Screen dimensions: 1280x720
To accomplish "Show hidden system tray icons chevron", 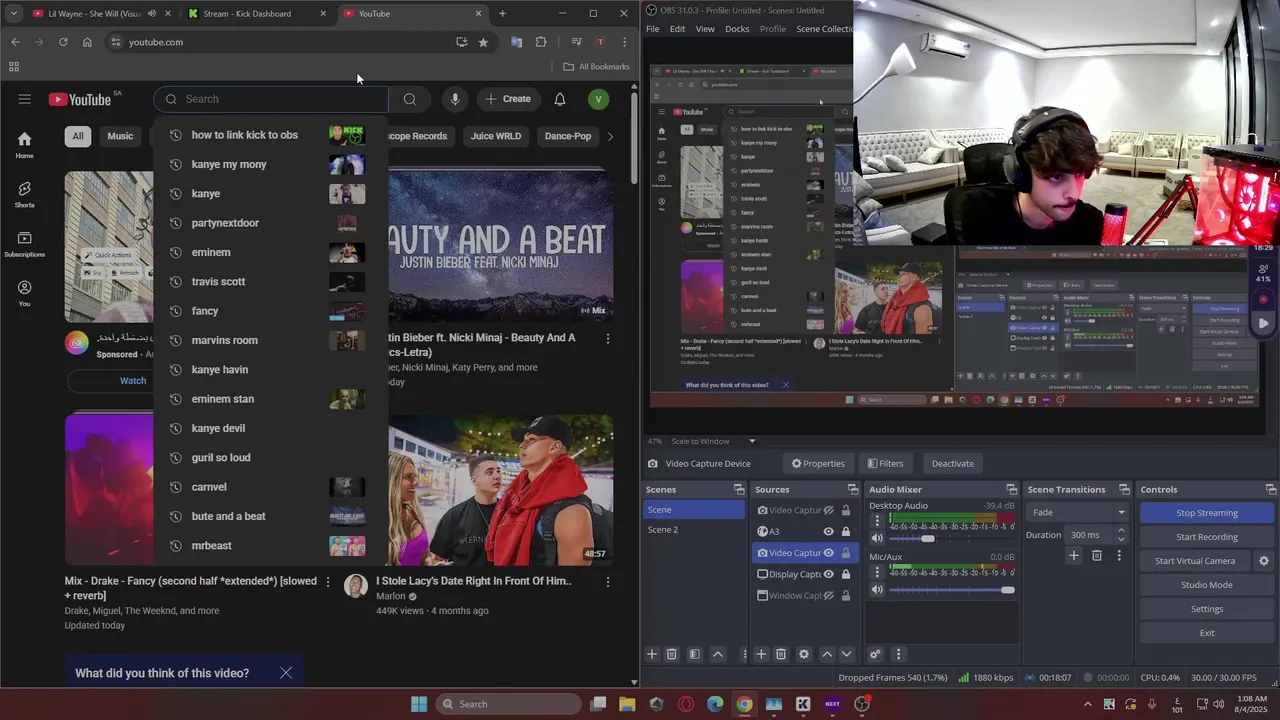I will click(x=1088, y=704).
